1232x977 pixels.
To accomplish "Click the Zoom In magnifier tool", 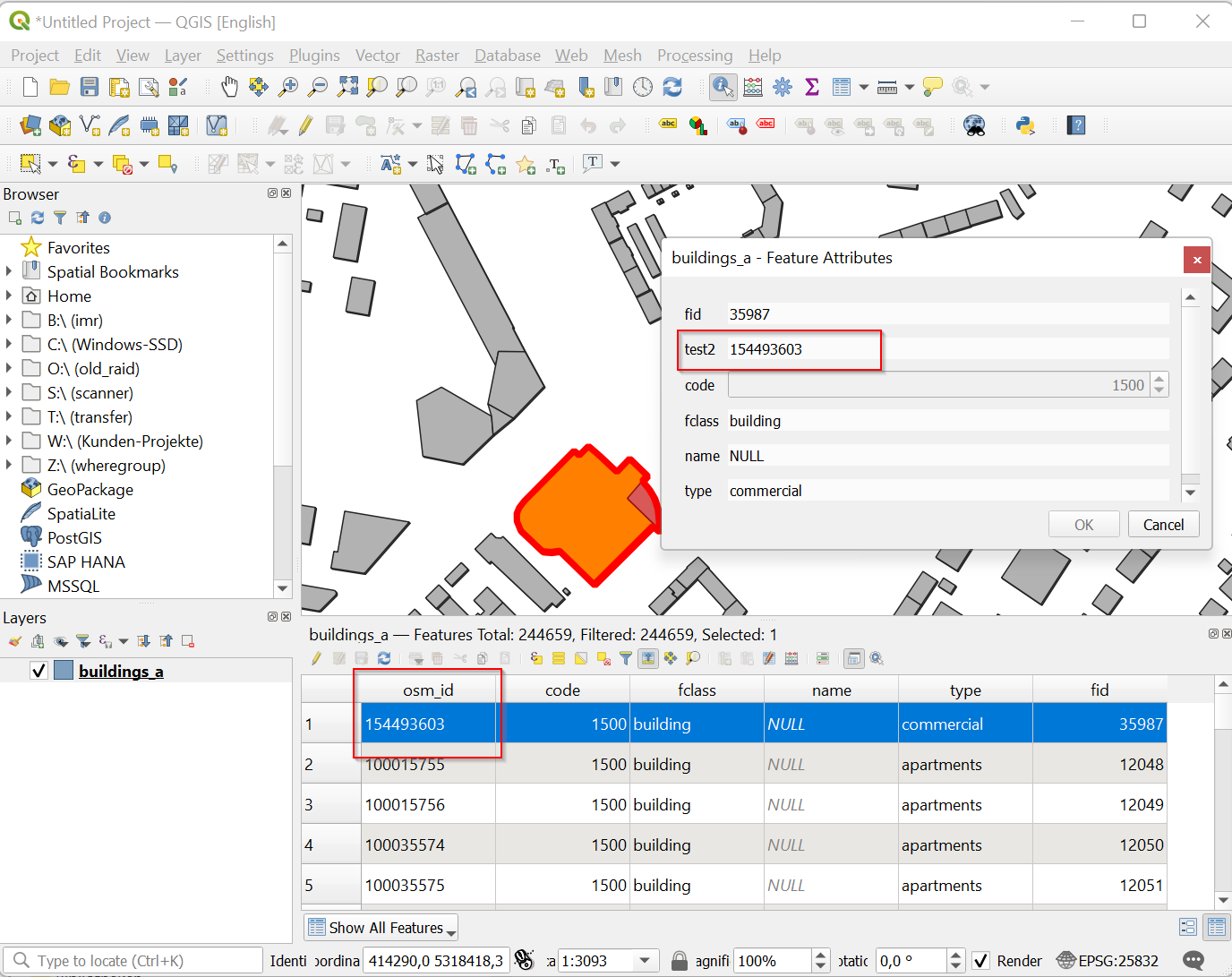I will [x=288, y=87].
